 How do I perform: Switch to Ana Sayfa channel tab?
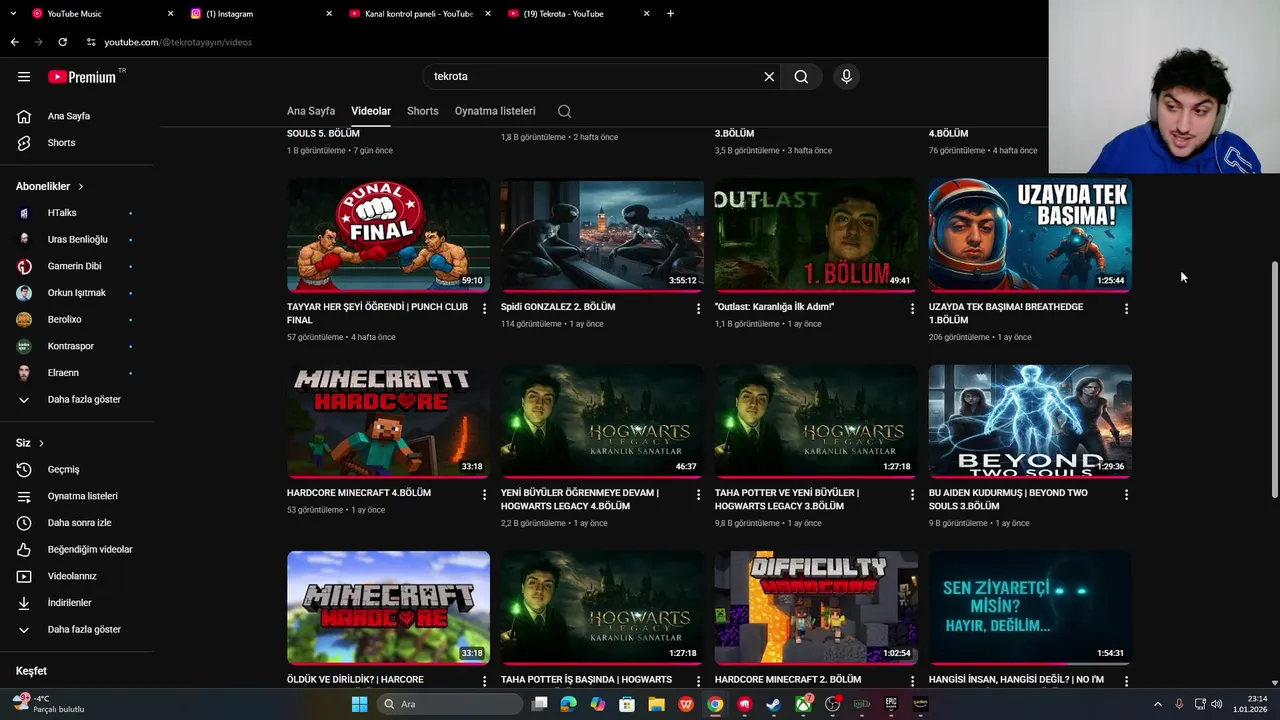[x=311, y=111]
